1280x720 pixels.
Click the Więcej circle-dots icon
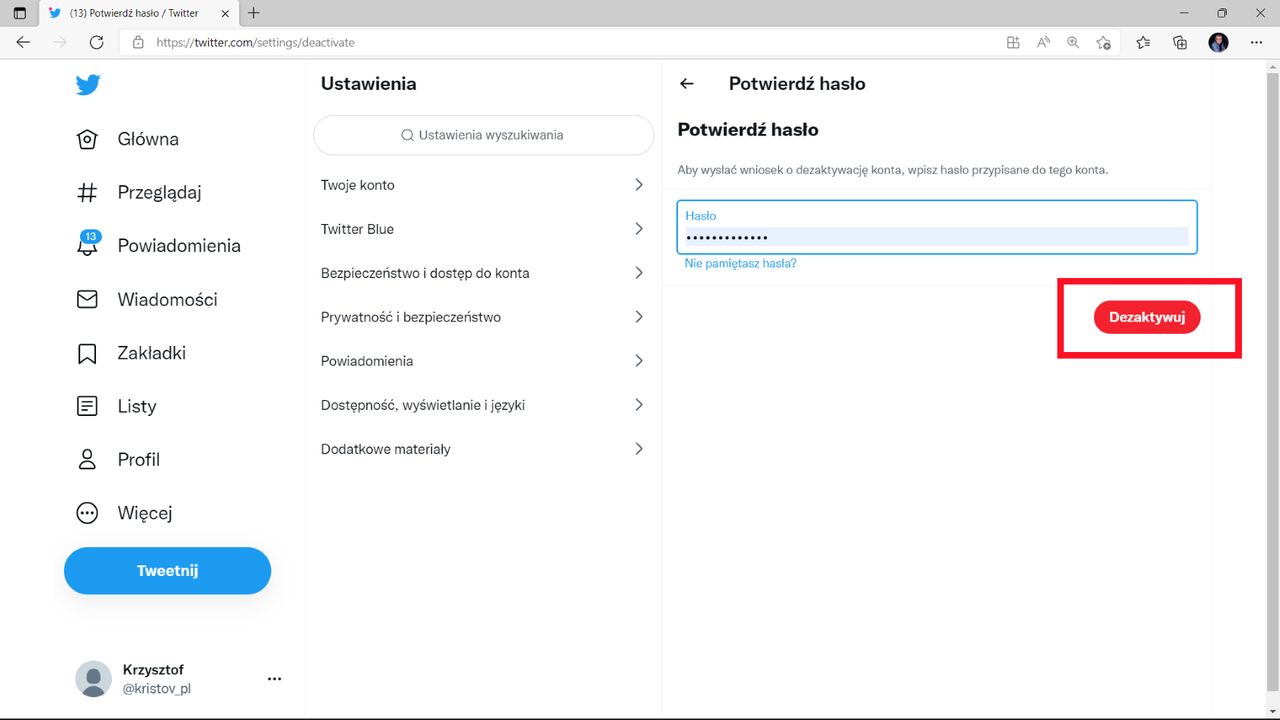pos(88,513)
